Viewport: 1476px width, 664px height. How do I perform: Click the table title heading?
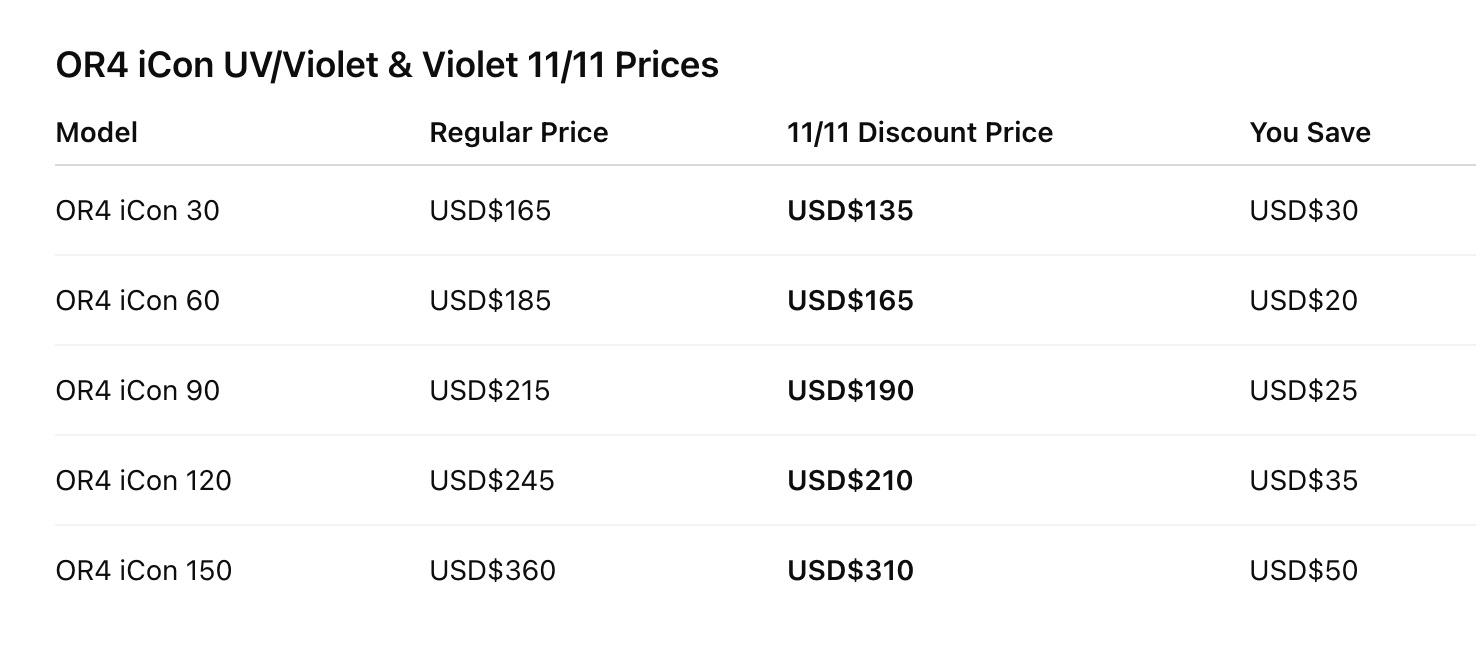click(387, 65)
